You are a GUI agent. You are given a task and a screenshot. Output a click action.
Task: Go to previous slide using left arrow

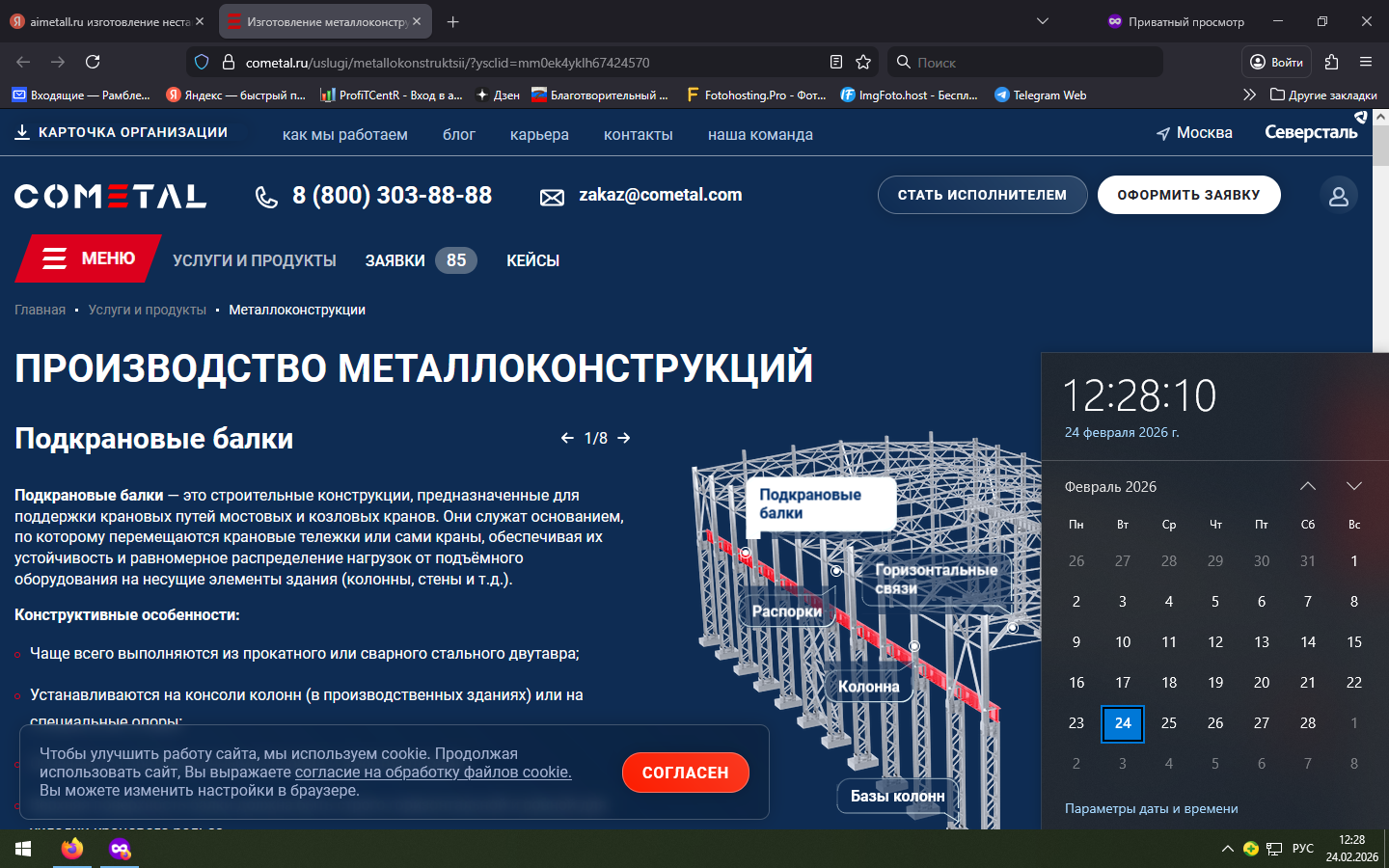[567, 438]
